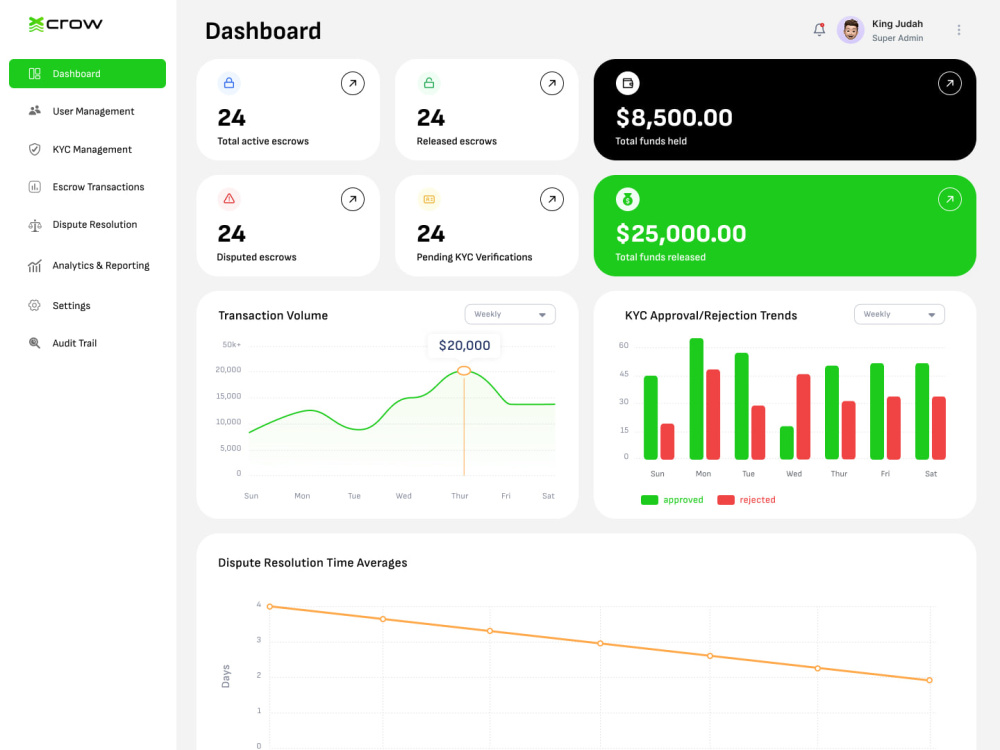The image size is (1000, 750).
Task: Click the green unlock icon on released escrows
Action: (x=429, y=83)
